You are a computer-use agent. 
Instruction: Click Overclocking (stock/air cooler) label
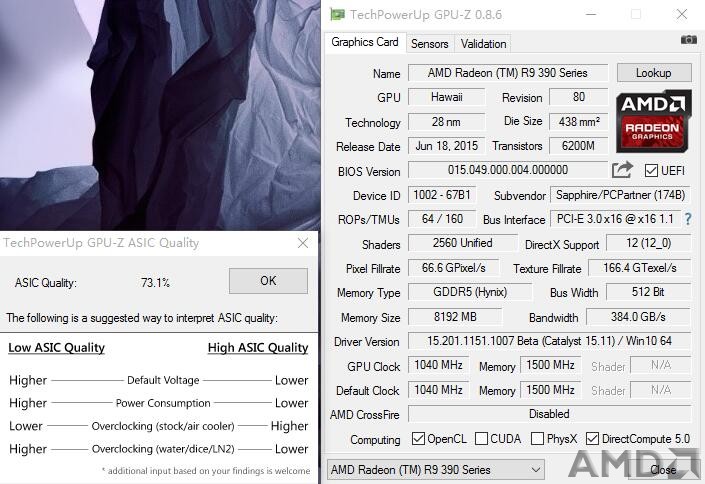coord(163,426)
